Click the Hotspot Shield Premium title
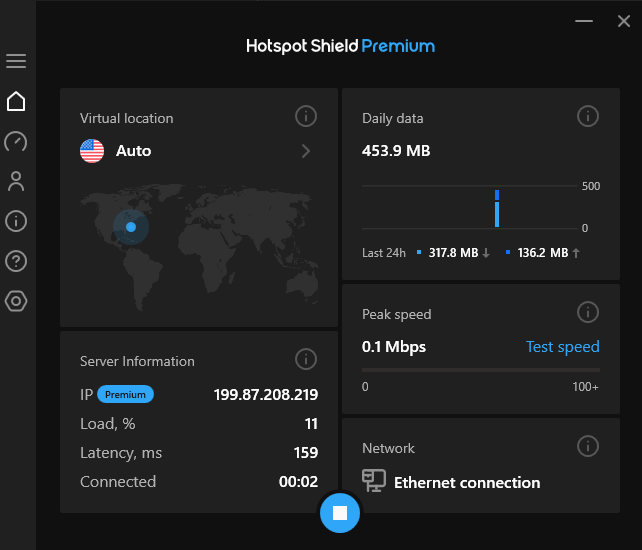 (340, 46)
